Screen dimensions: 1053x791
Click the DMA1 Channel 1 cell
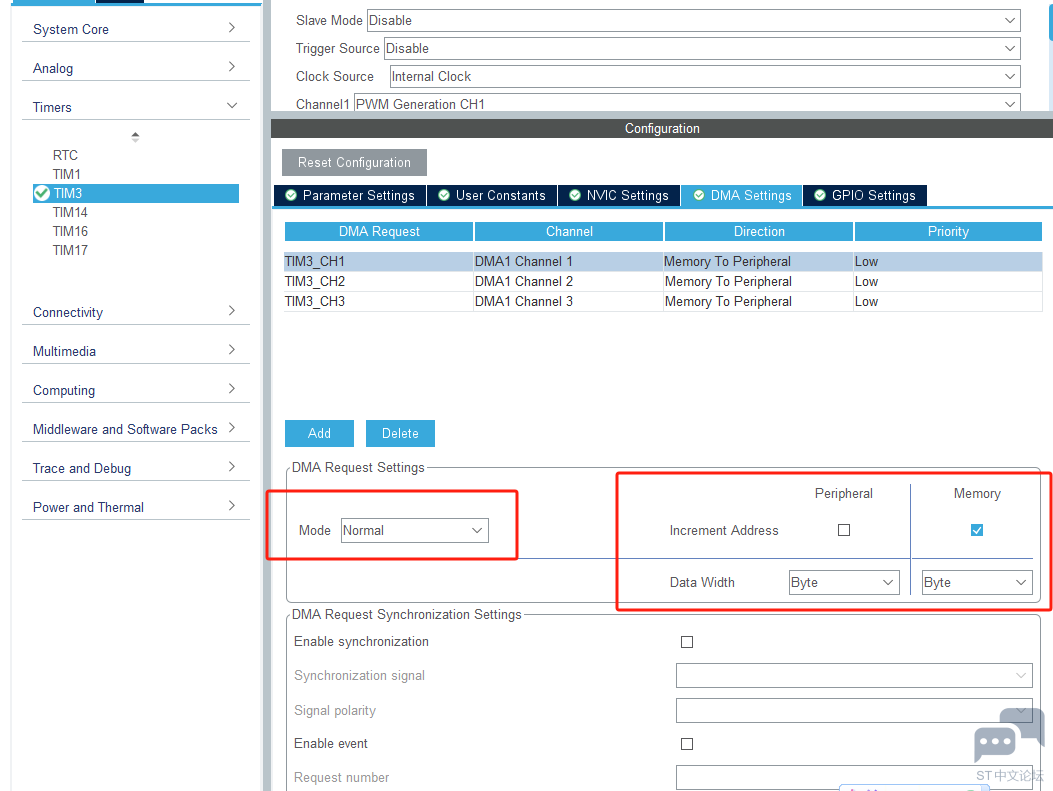569,261
